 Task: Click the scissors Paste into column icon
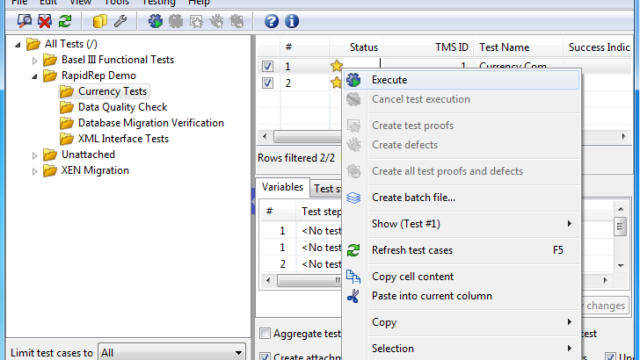[353, 296]
